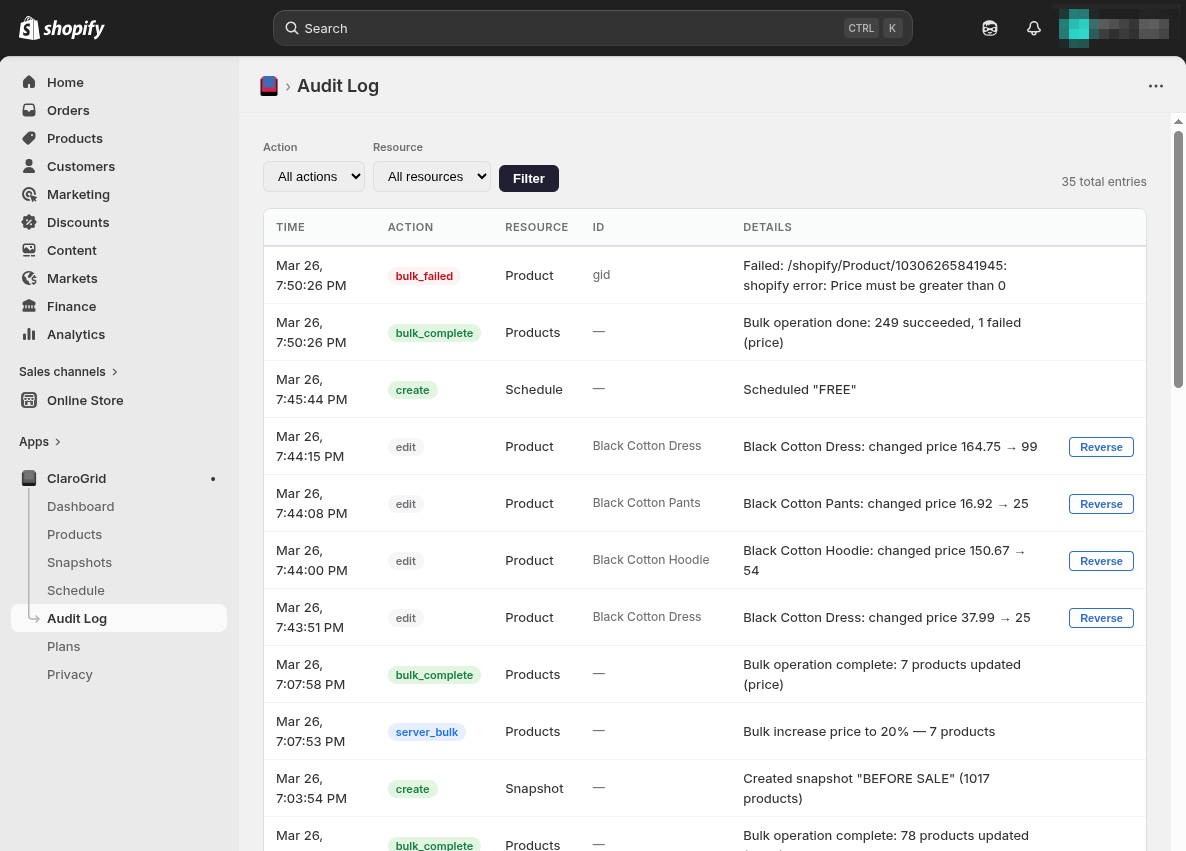This screenshot has height=851, width=1186.
Task: Reverse the Black Cotton Hoodie price change
Action: (x=1100, y=561)
